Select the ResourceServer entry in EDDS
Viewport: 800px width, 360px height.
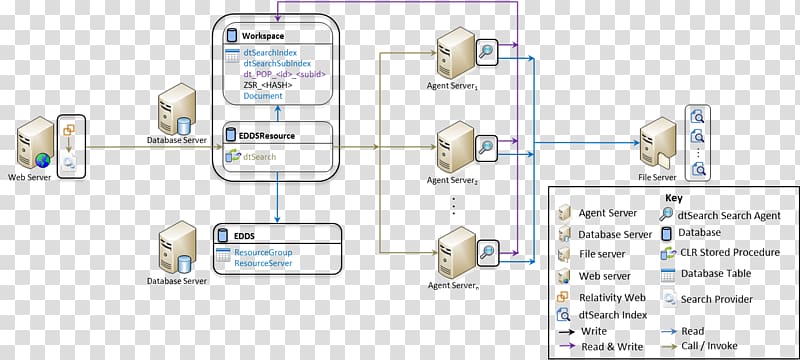tap(263, 263)
